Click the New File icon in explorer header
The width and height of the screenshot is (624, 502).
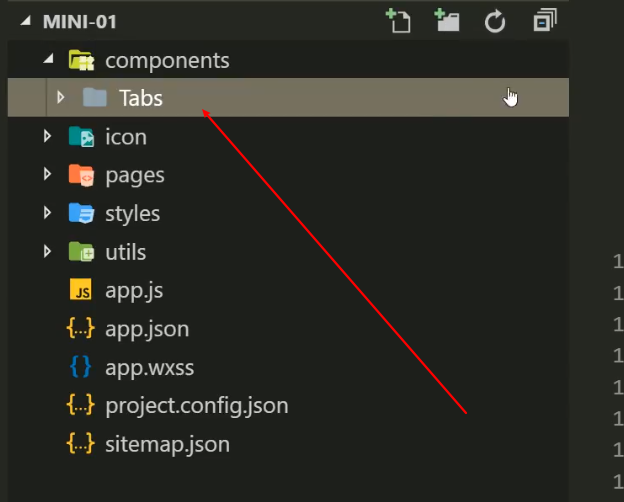398,20
